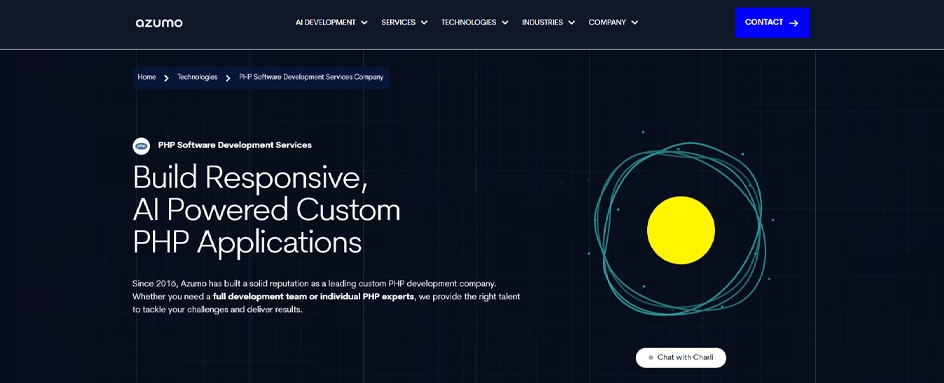Viewport: 944px width, 383px height.
Task: Open the Chat with Charli widget
Action: [681, 358]
